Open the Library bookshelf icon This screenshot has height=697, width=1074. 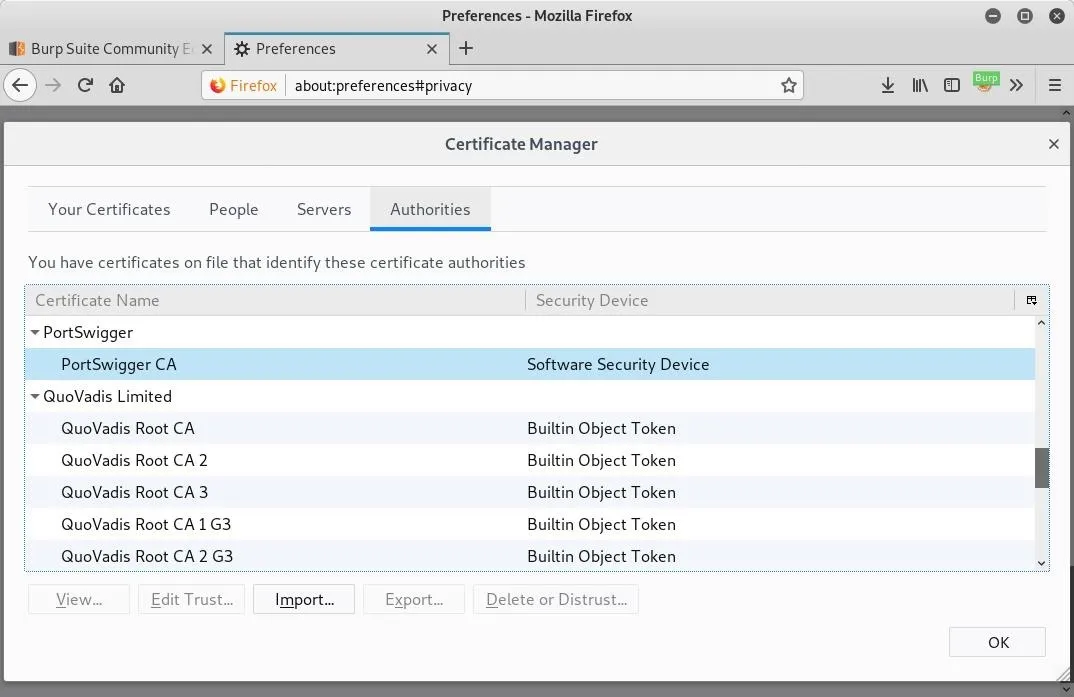pyautogui.click(x=920, y=86)
